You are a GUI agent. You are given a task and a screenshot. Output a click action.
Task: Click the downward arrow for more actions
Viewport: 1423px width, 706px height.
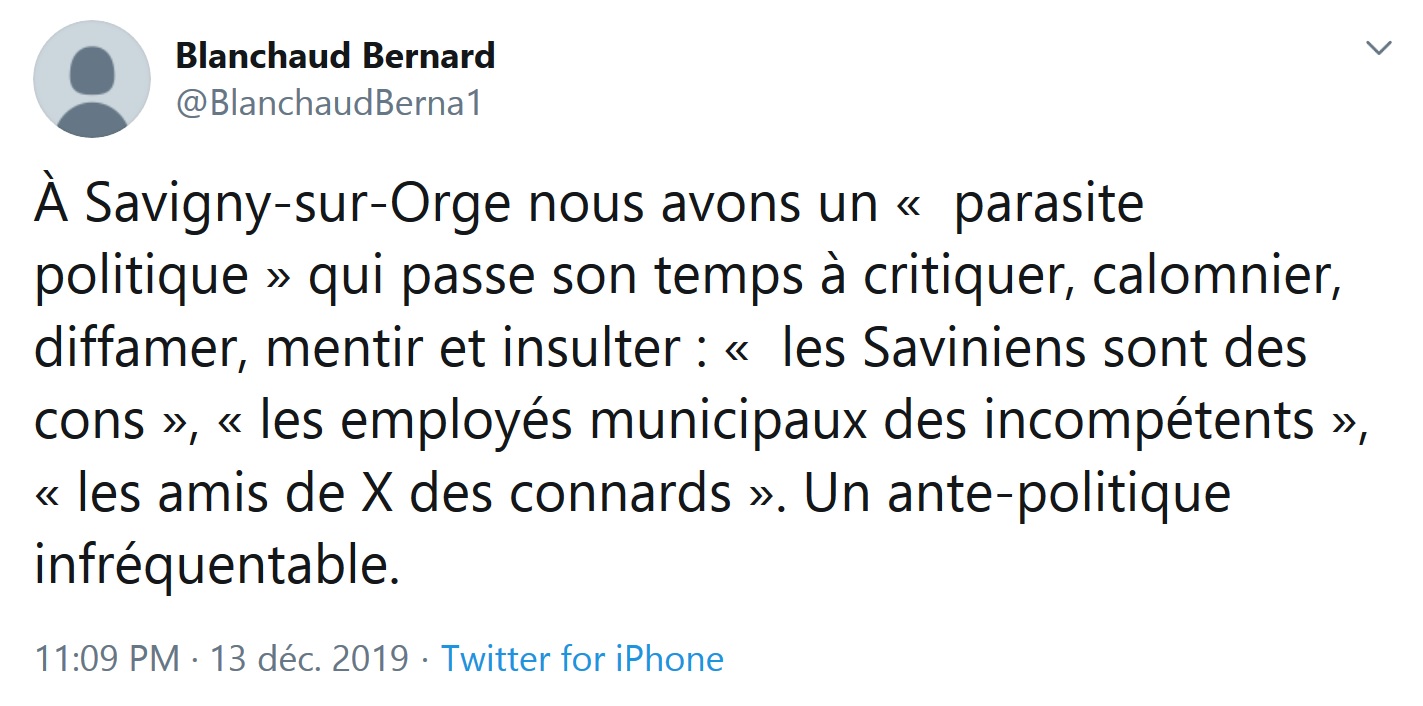[x=1379, y=47]
